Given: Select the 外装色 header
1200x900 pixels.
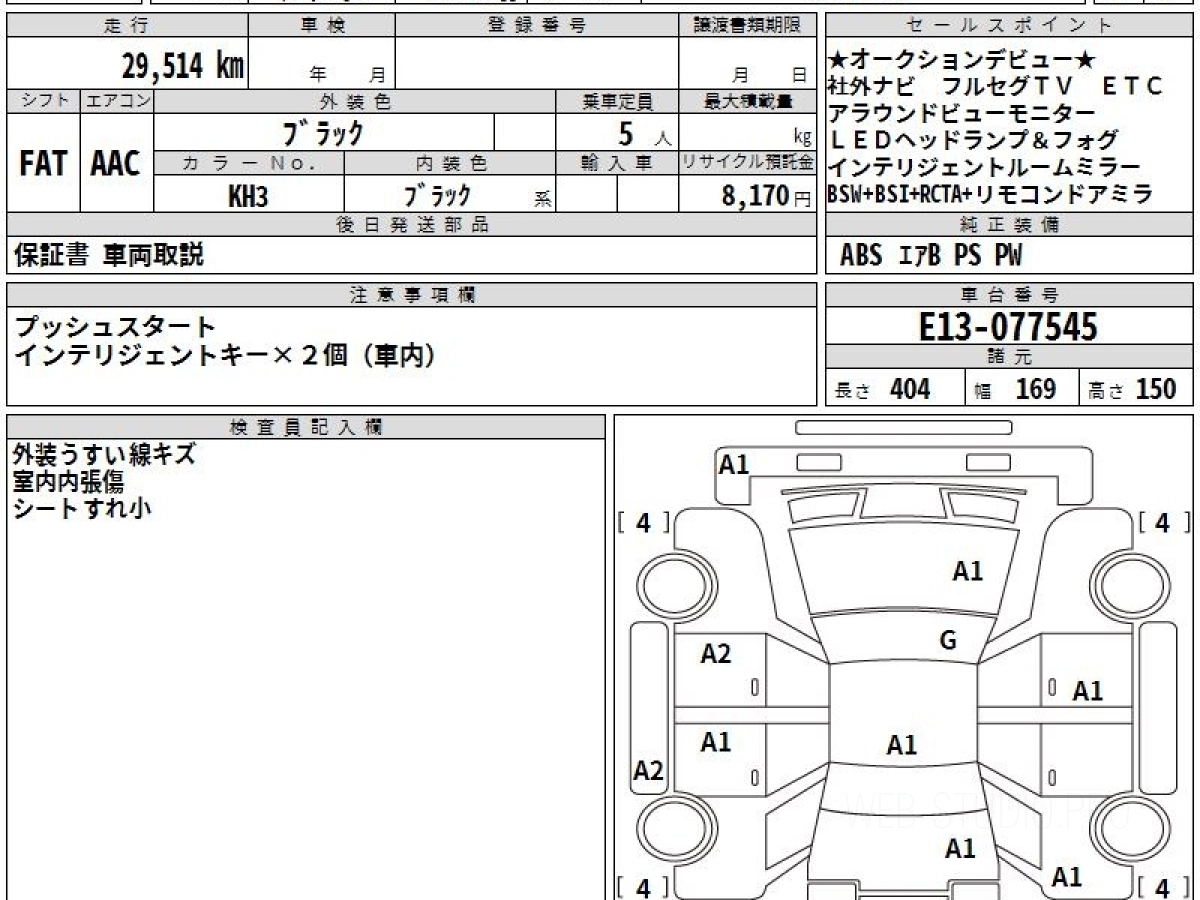Looking at the screenshot, I should (x=355, y=101).
